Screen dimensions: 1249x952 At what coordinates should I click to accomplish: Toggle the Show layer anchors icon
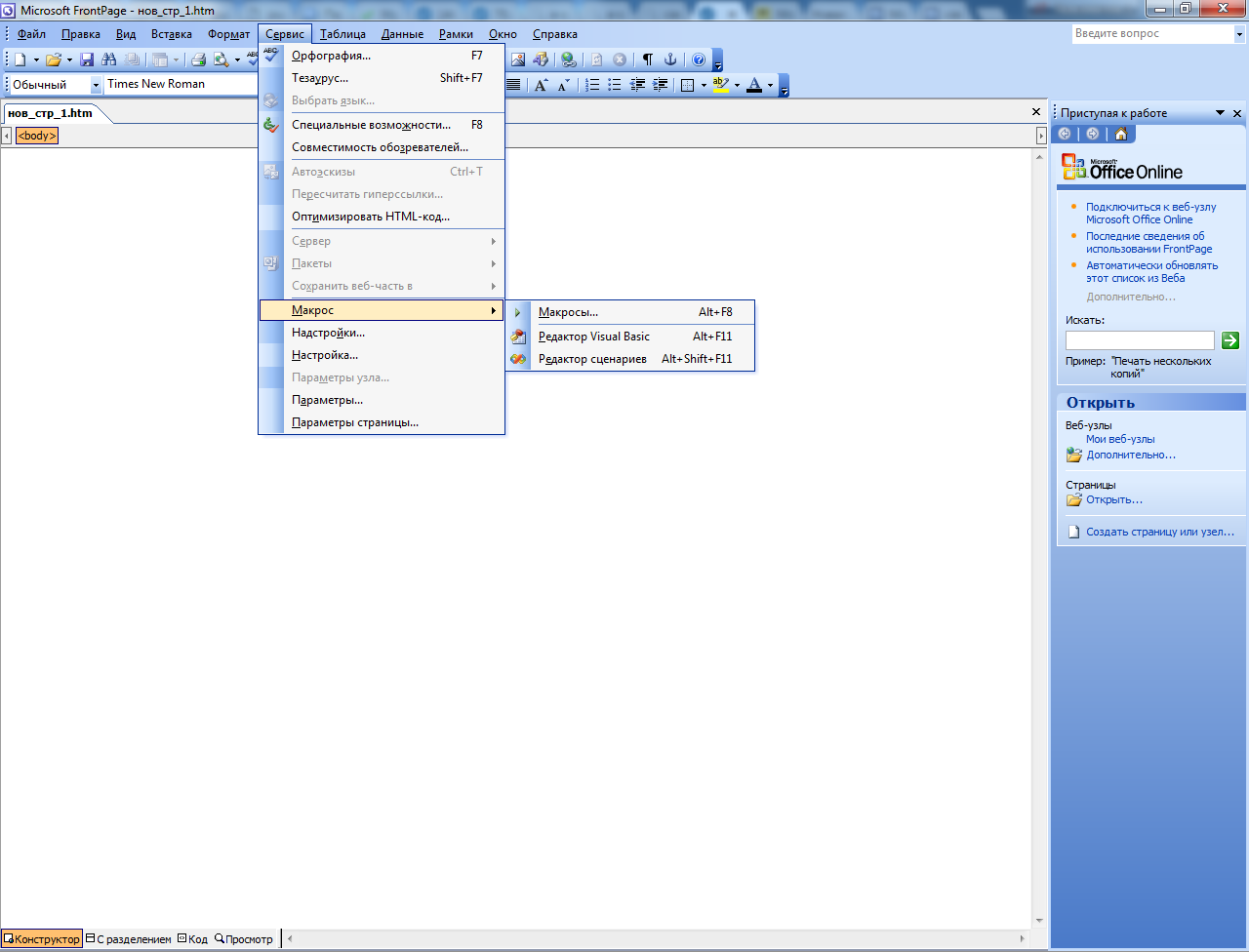670,59
